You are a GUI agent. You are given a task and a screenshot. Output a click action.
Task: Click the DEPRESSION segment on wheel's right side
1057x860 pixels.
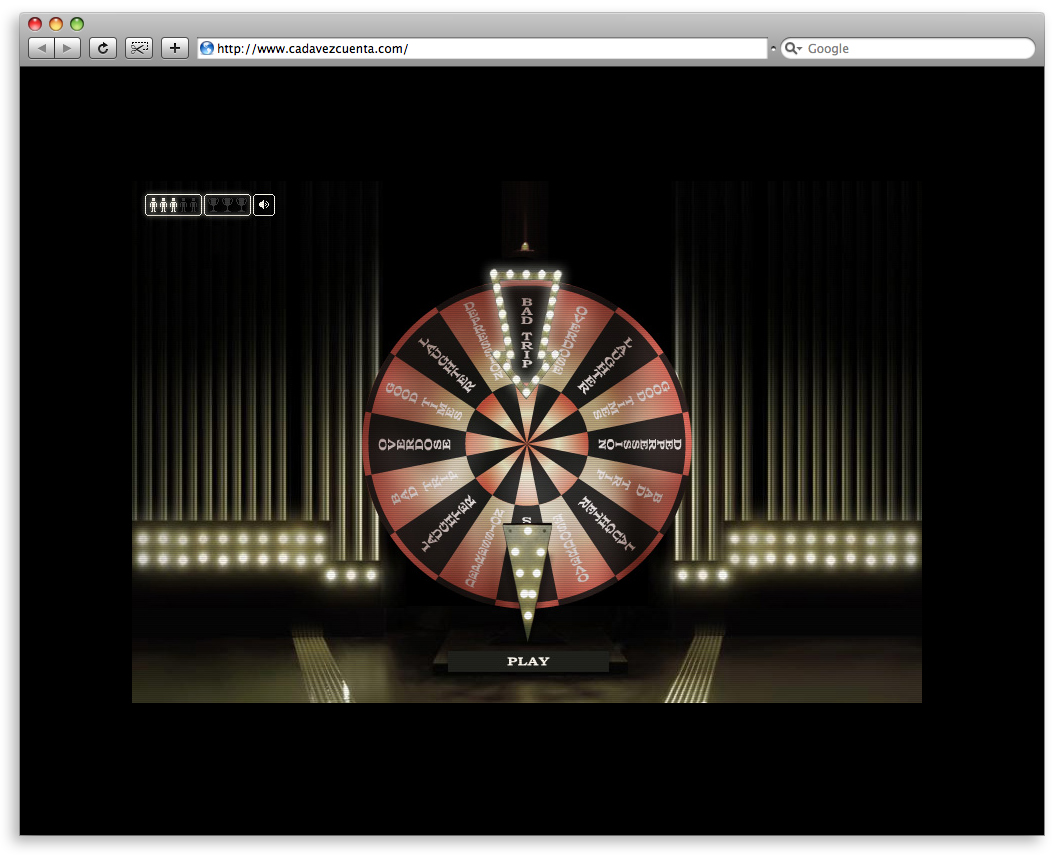point(640,443)
